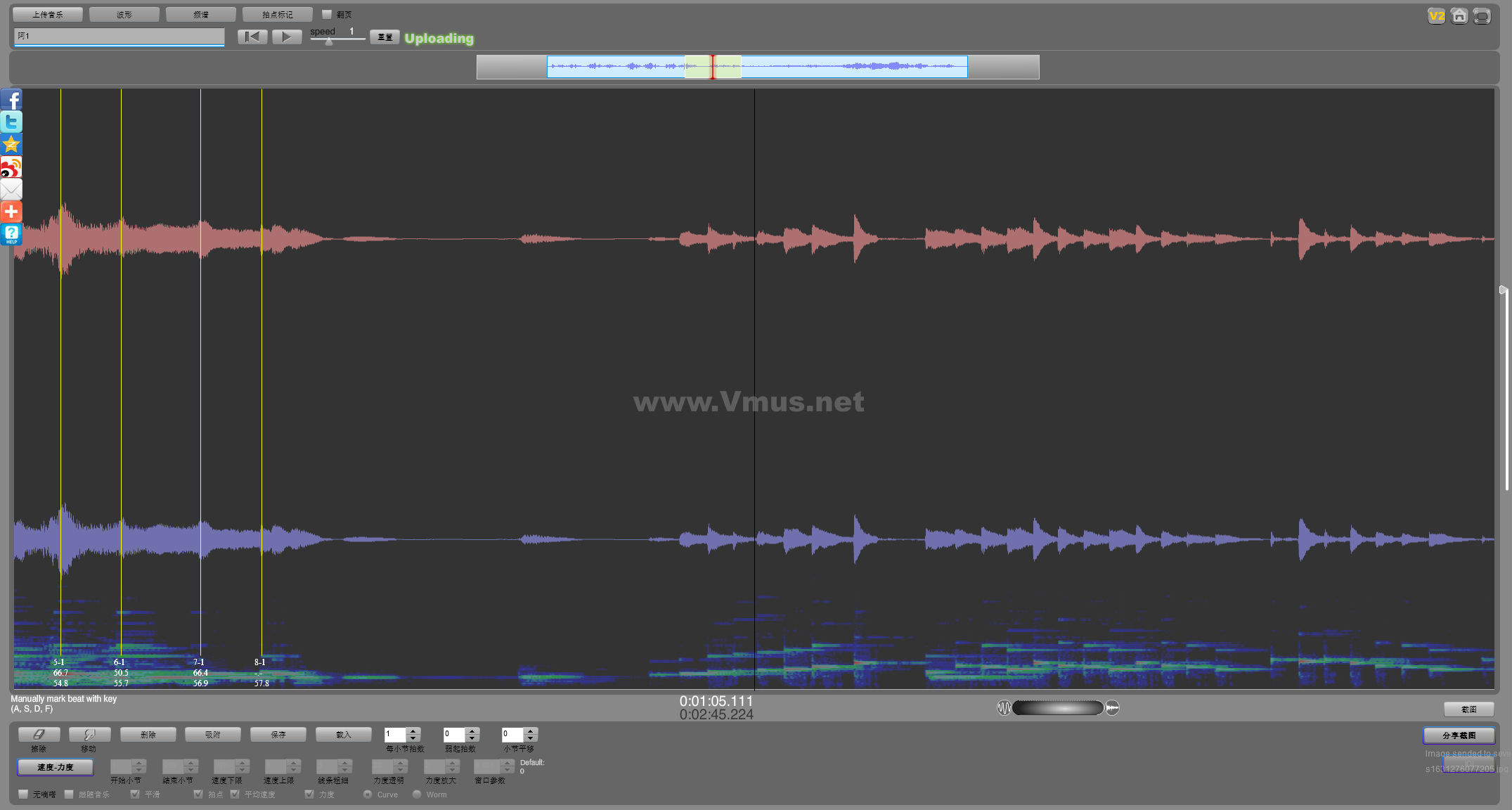Toggle the 翻页 page-flip checkbox
Viewport: 1512px width, 810px height.
click(326, 14)
